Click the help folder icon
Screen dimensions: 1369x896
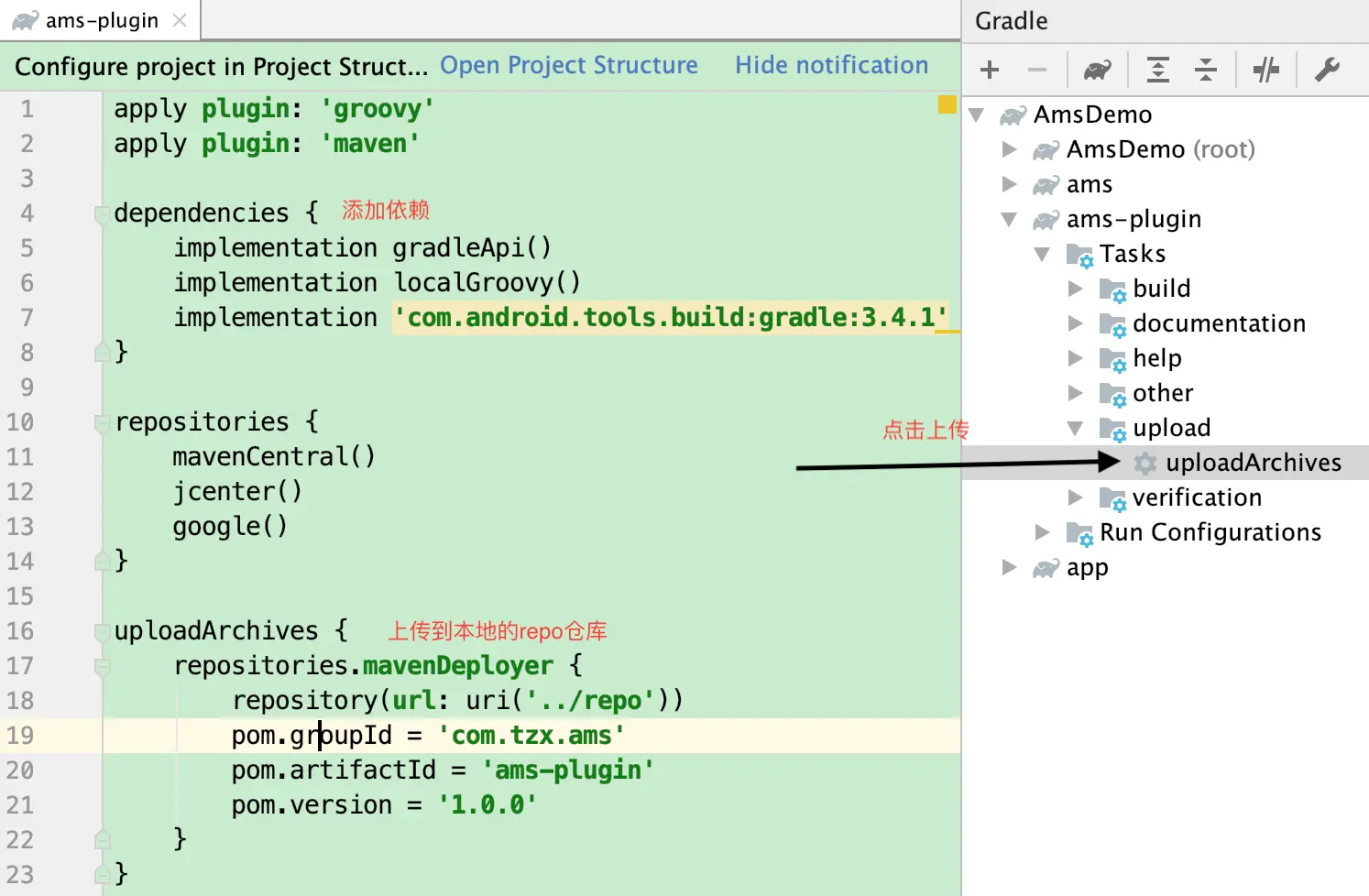coord(1112,360)
